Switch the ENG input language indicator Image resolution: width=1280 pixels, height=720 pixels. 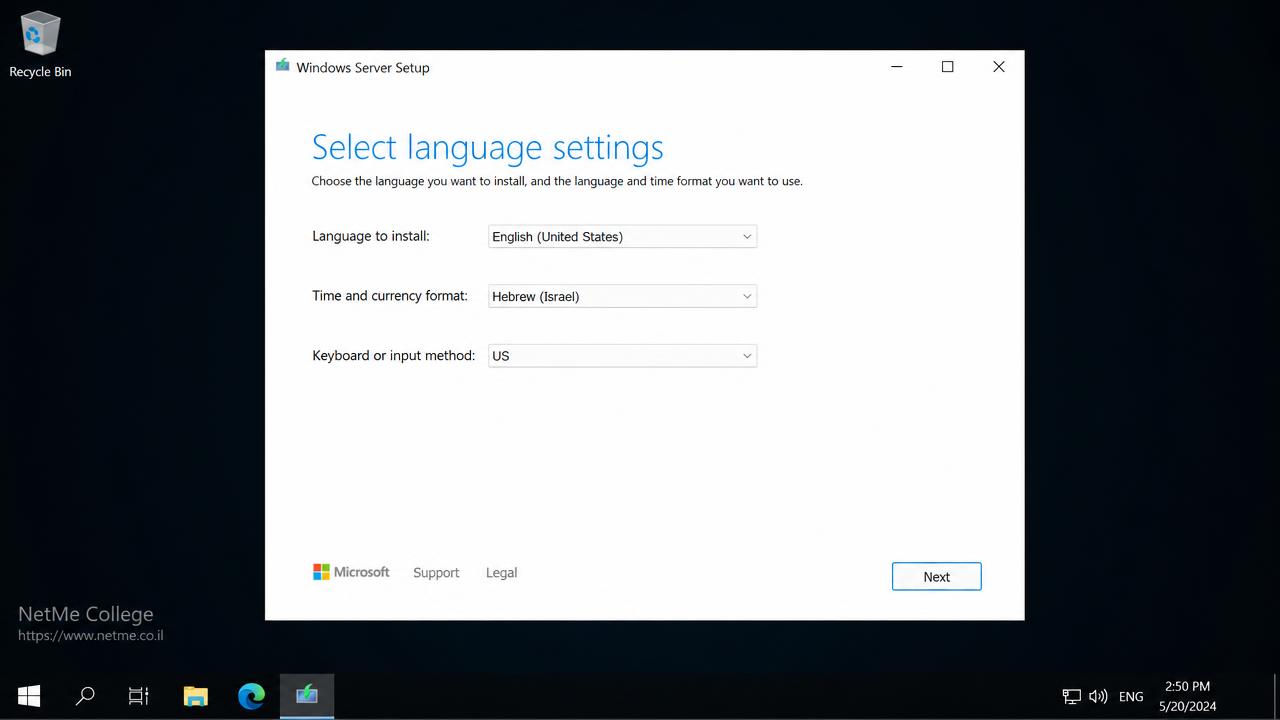pos(1131,696)
